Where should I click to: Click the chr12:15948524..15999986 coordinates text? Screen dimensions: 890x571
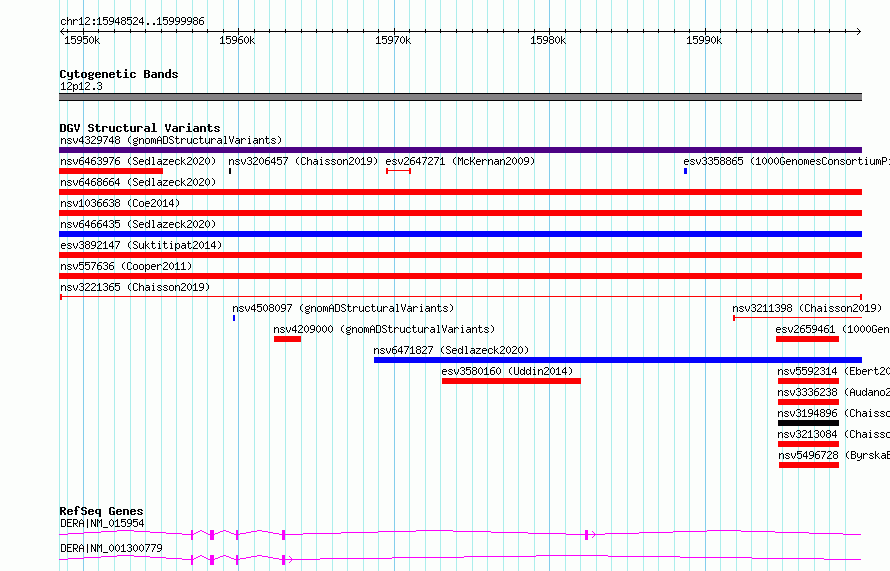coord(132,21)
